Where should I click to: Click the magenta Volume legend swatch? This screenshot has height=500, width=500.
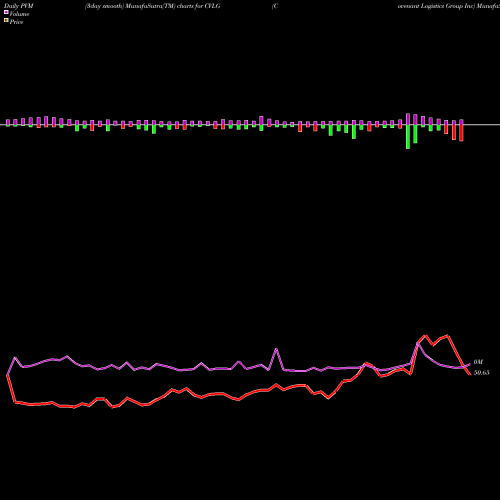(6, 13)
